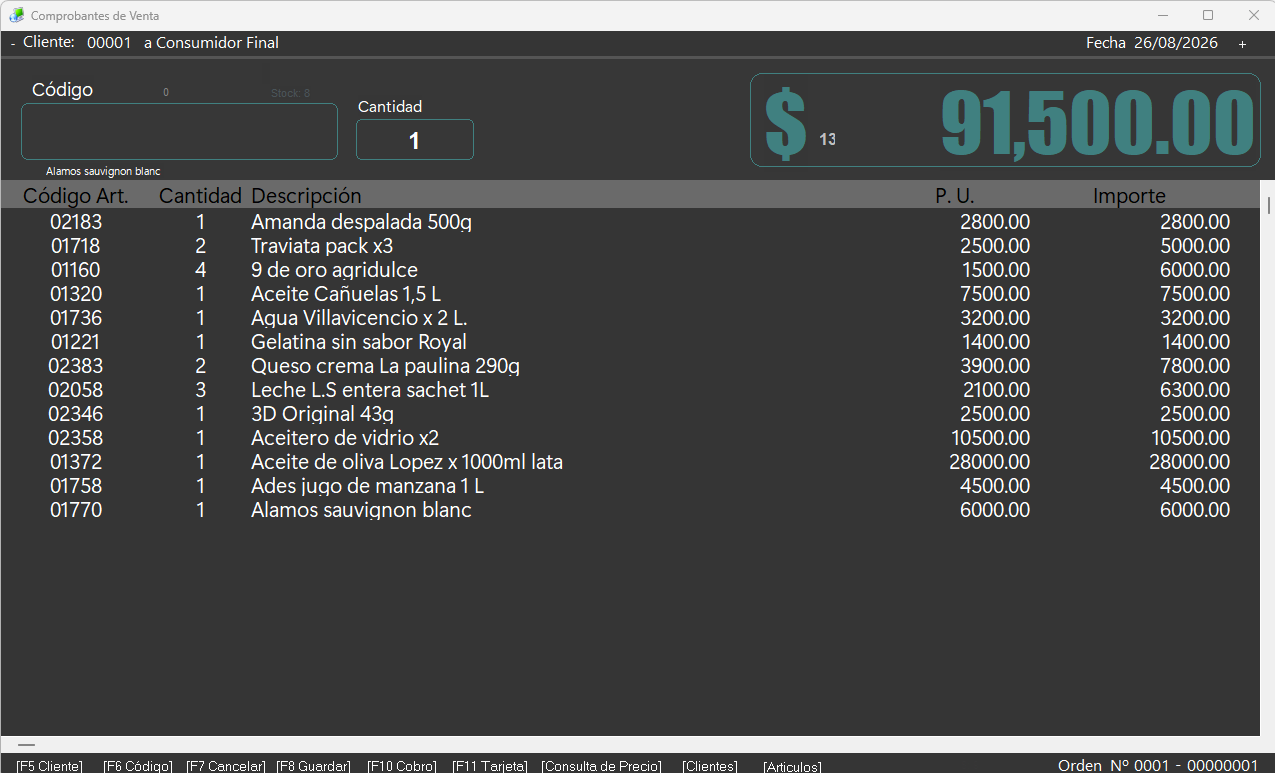Click the Comprobantes de Venta app icon
The width and height of the screenshot is (1275, 773).
16,15
